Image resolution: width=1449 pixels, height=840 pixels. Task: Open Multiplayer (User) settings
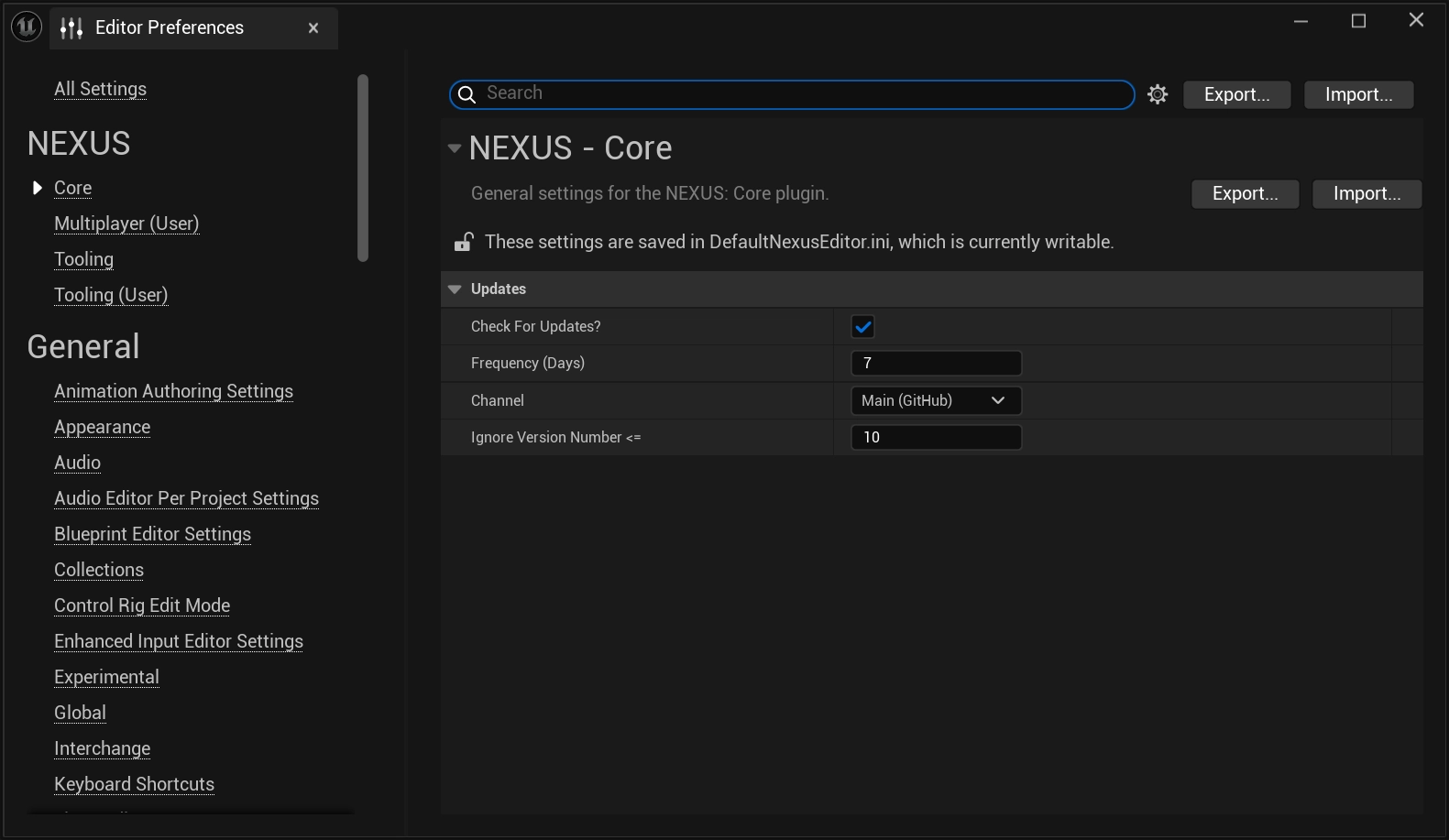[126, 224]
